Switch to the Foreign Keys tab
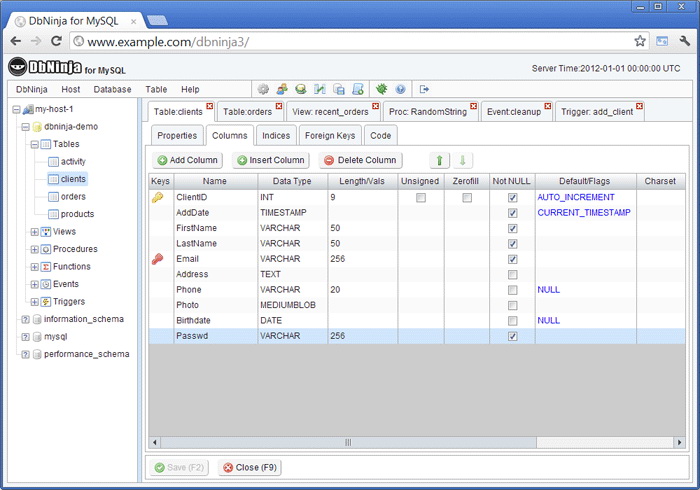This screenshot has width=700, height=490. 329,135
